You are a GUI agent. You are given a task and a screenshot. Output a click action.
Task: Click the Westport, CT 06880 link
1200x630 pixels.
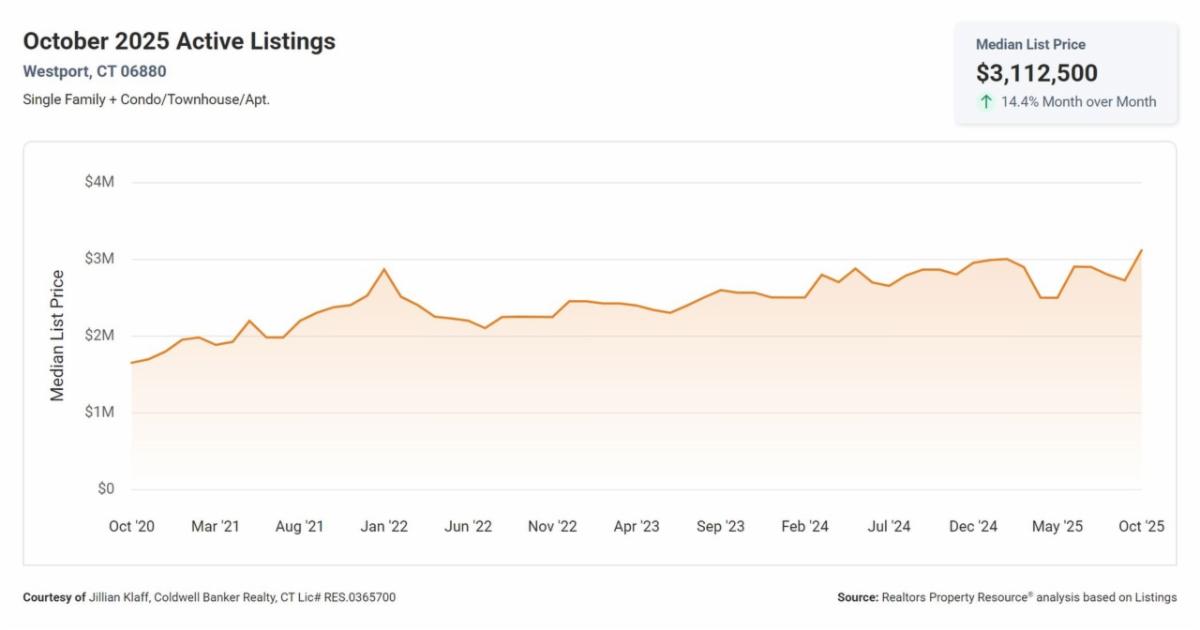tap(94, 71)
